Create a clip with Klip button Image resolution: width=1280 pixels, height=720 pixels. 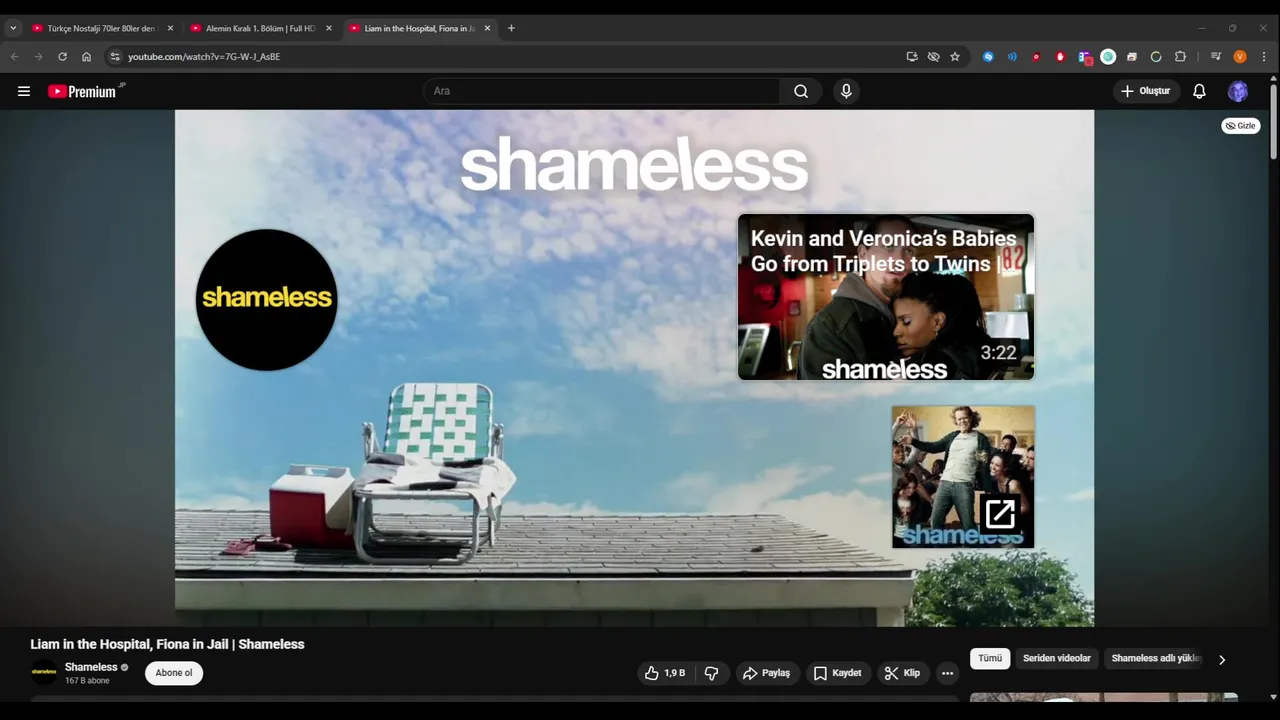click(902, 673)
